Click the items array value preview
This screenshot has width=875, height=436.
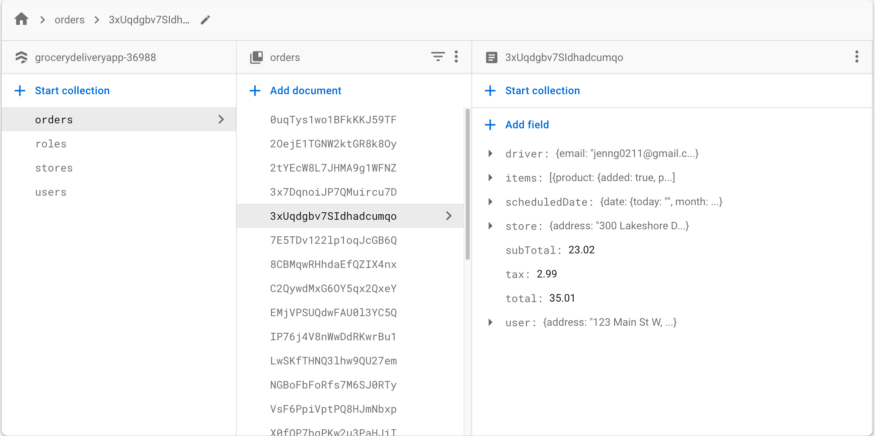tap(612, 178)
